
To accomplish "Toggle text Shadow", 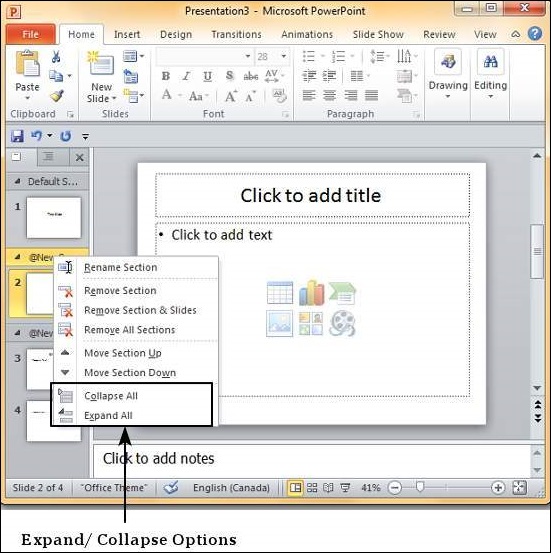I will (229, 75).
